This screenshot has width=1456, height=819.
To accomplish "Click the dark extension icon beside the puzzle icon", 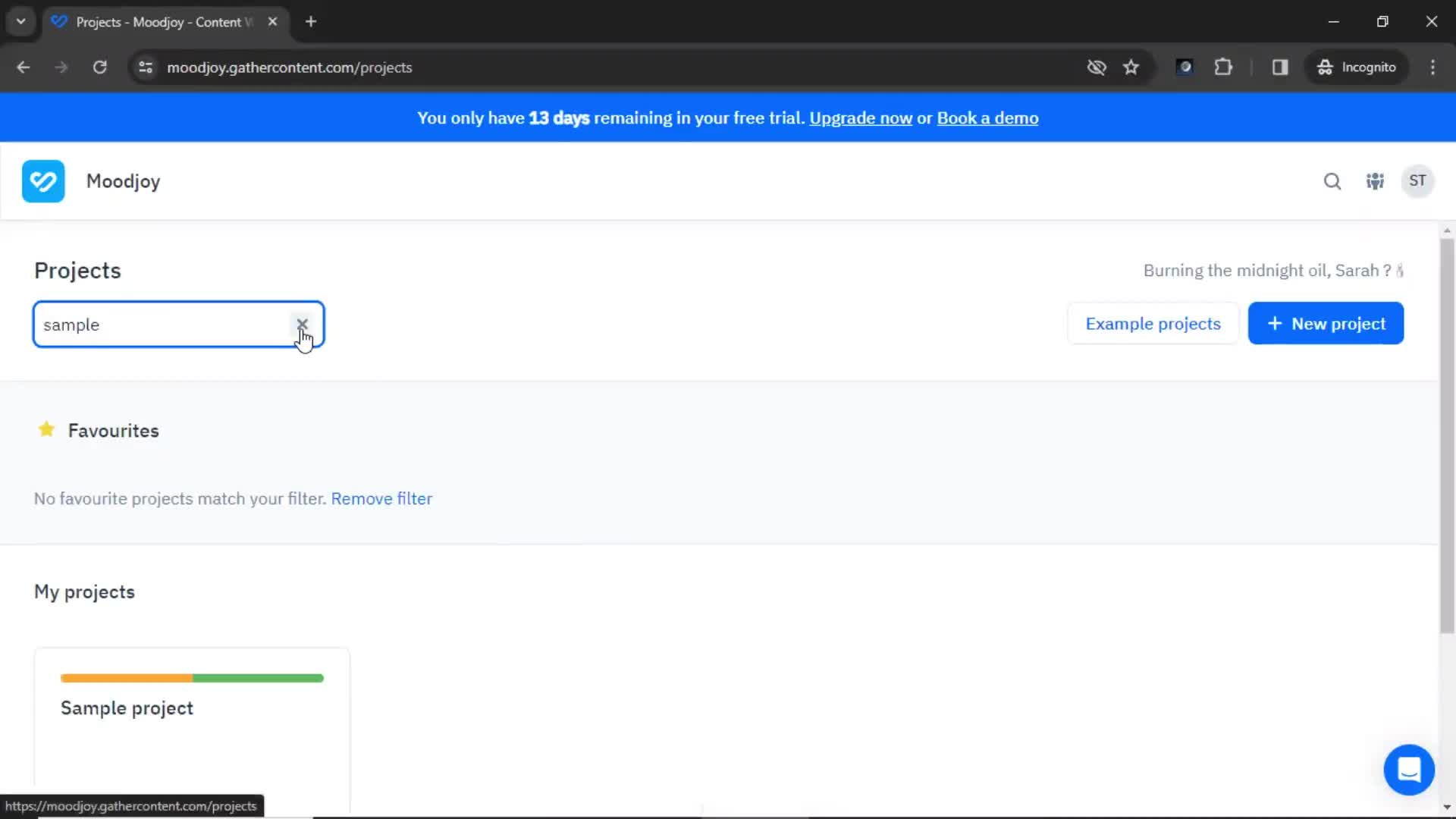I will point(1185,67).
